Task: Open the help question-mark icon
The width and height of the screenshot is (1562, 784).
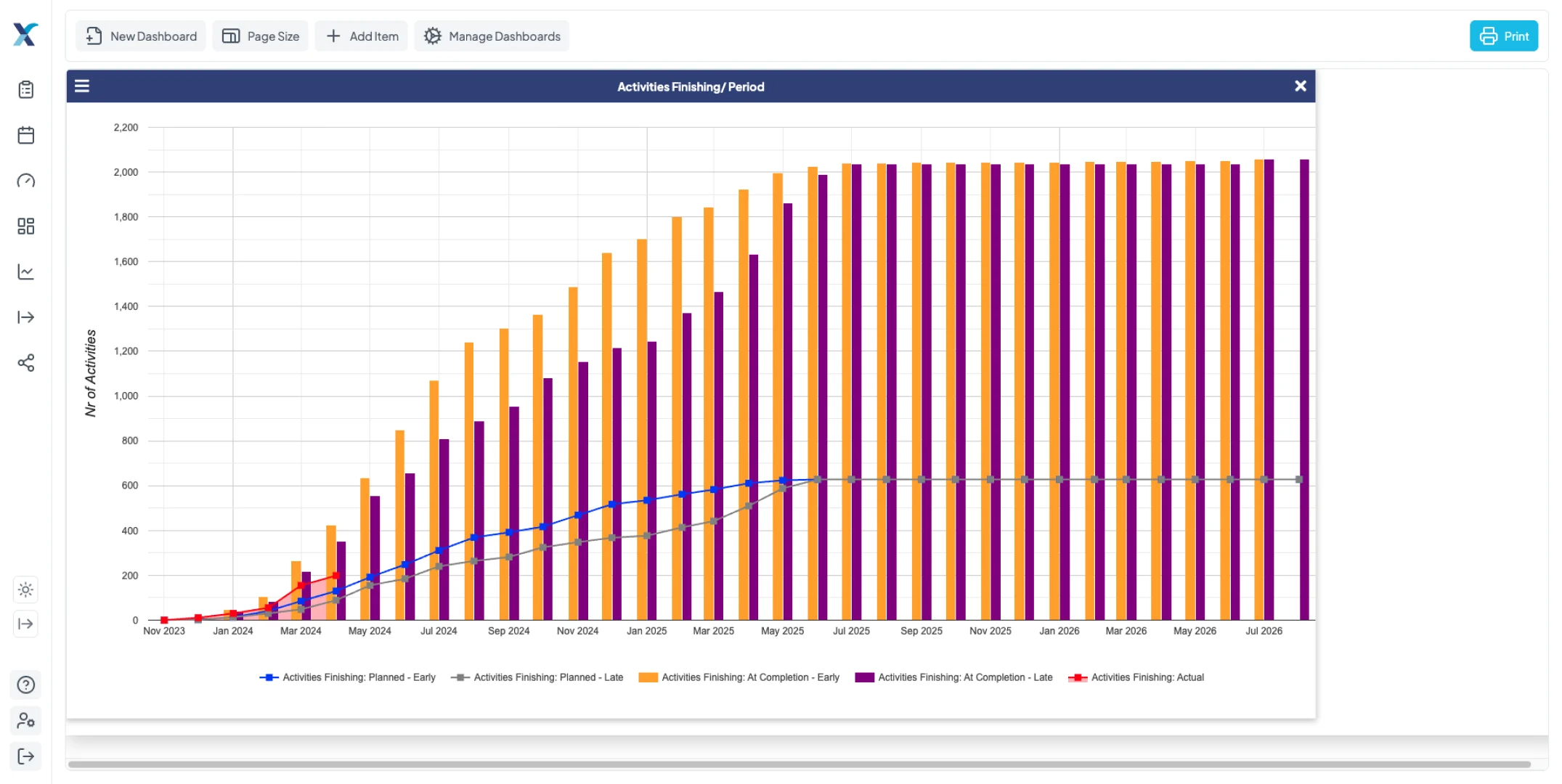Action: [x=26, y=685]
